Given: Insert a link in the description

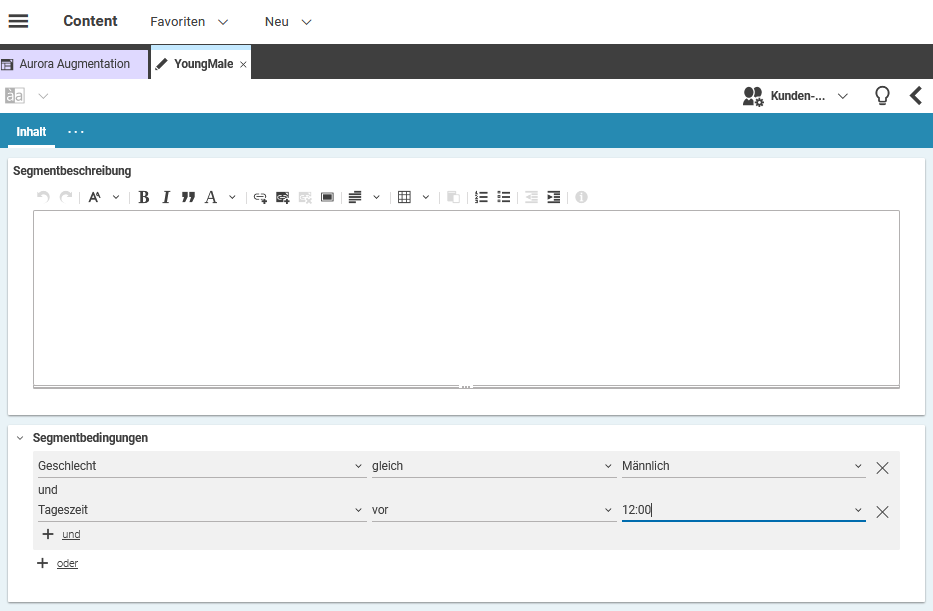Looking at the screenshot, I should (260, 197).
